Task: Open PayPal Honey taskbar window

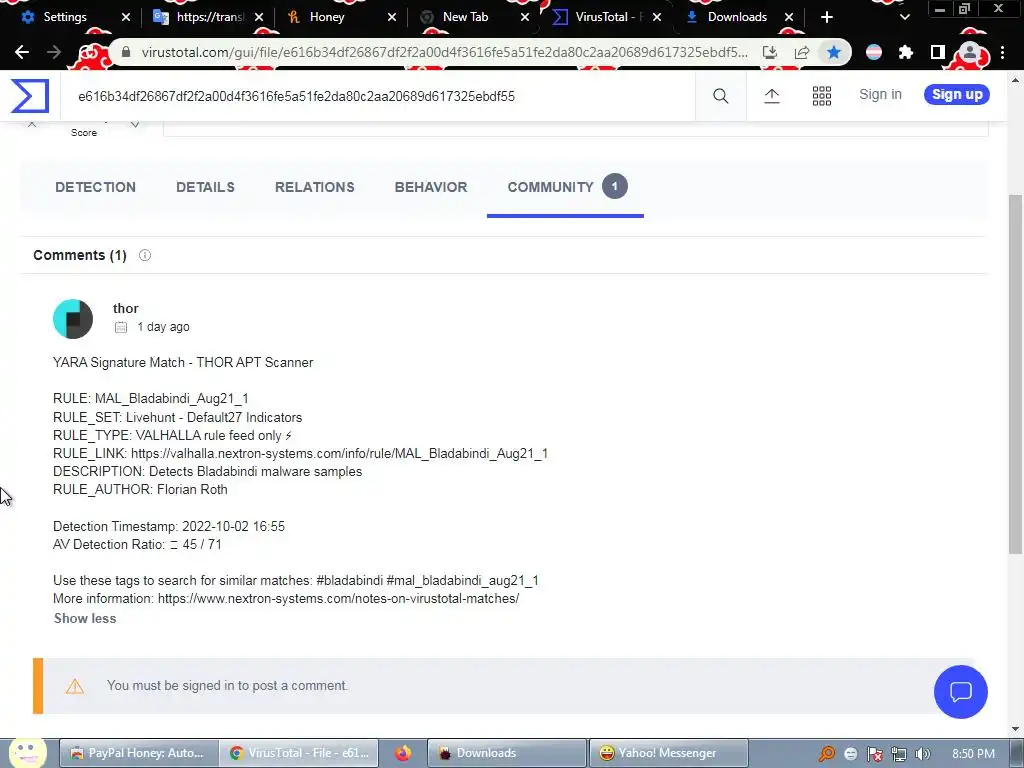Action: (138, 753)
